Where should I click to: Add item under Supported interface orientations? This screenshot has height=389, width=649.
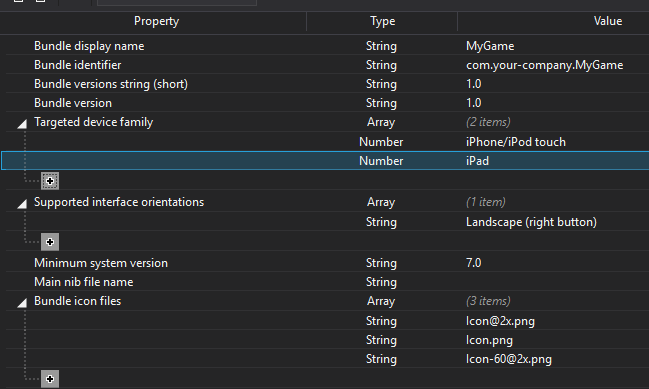coord(50,242)
